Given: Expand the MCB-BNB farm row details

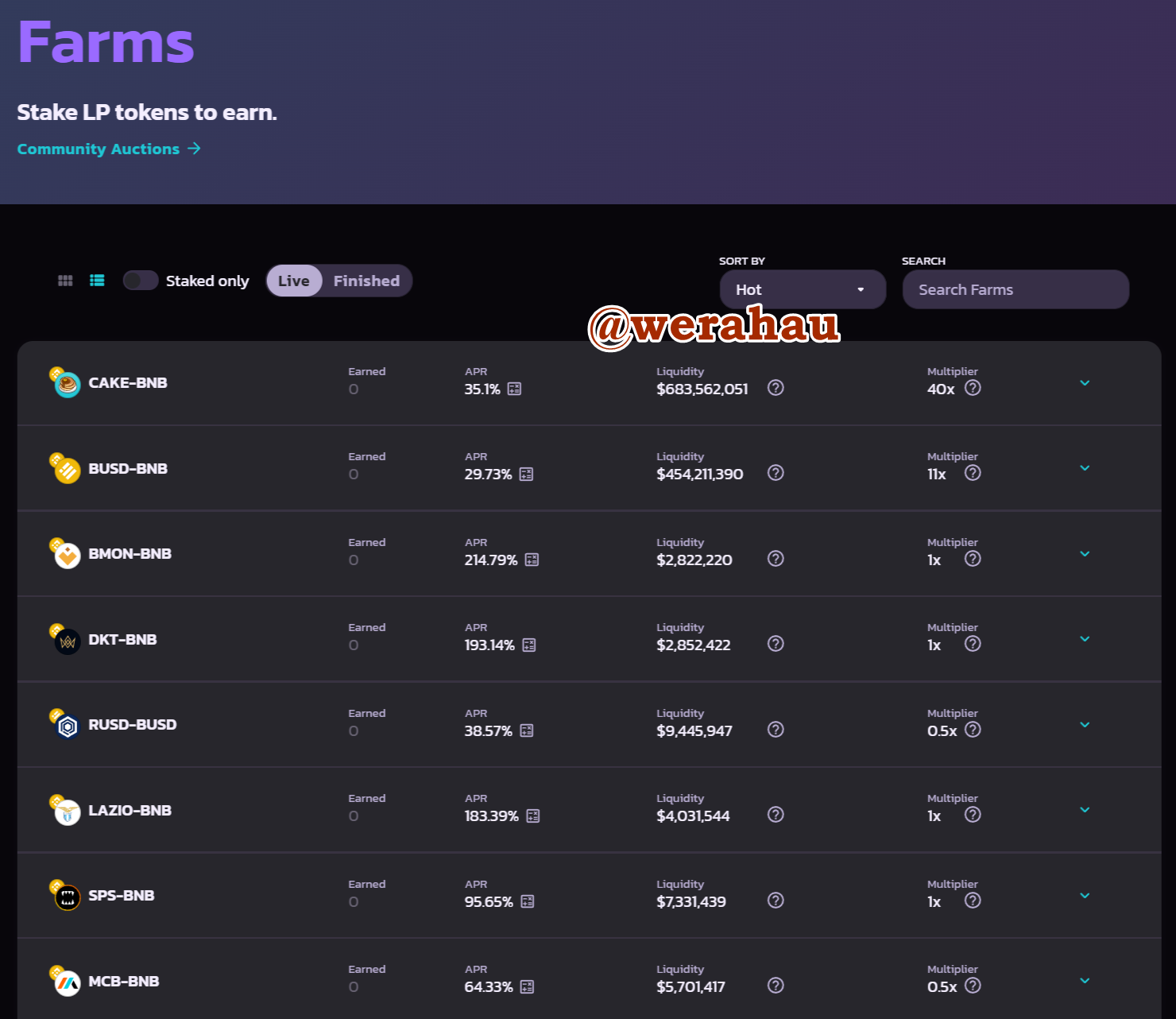Looking at the screenshot, I should (x=1085, y=981).
